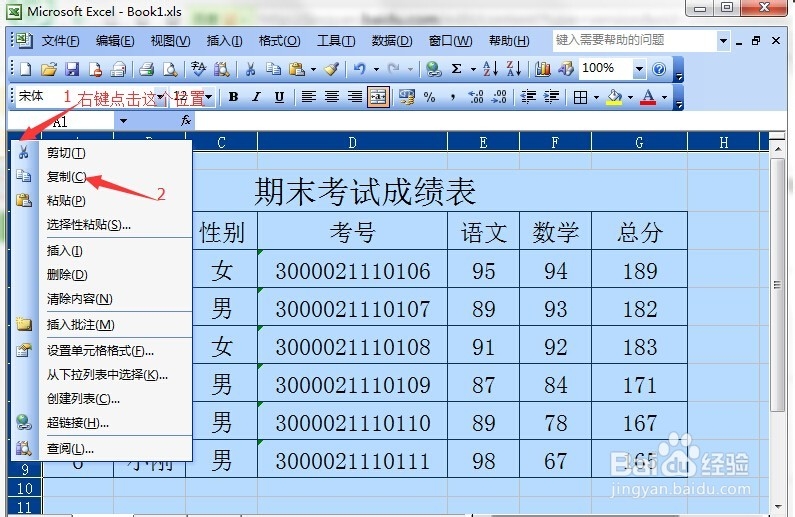Select column D header

coord(352,143)
